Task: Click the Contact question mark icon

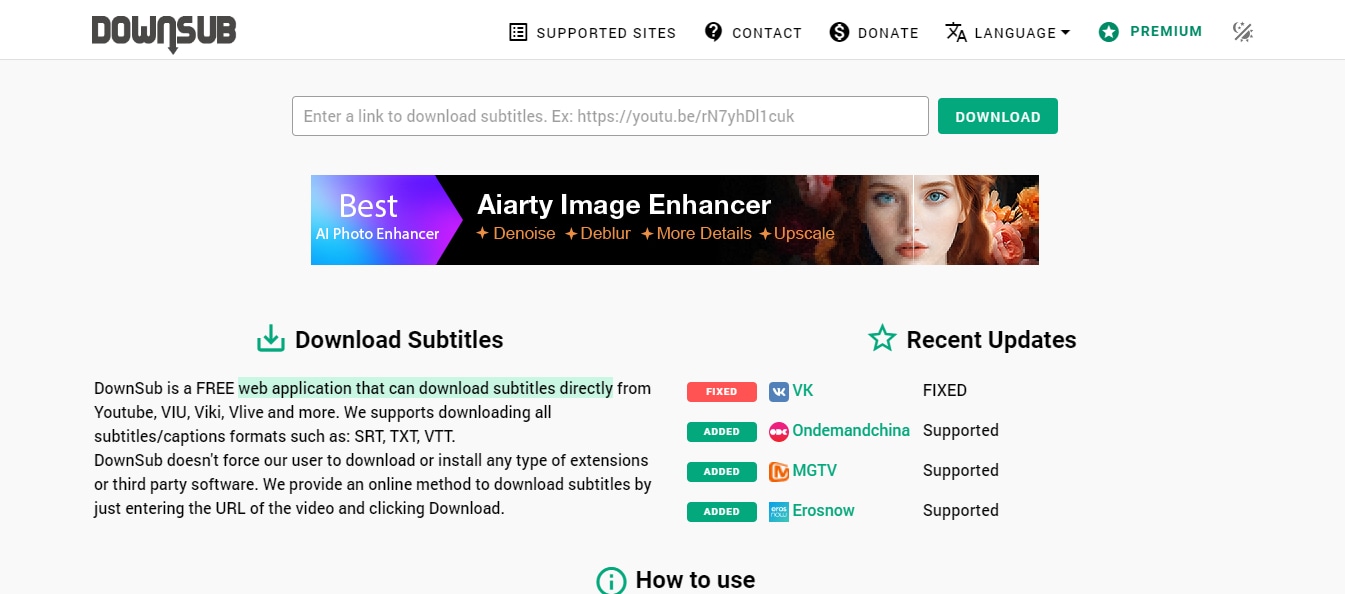Action: [713, 32]
